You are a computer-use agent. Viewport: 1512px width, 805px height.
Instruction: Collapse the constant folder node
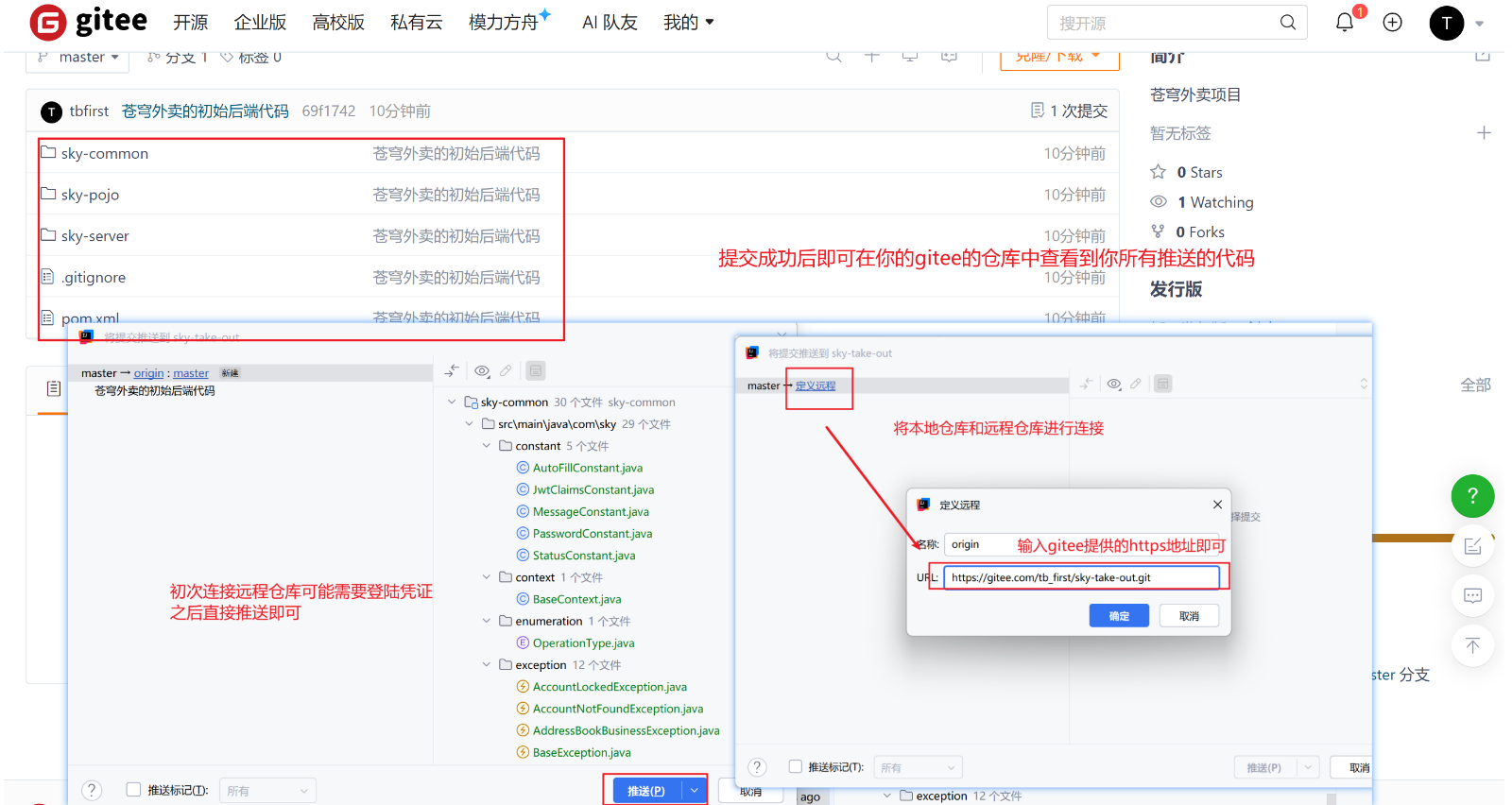click(x=487, y=446)
